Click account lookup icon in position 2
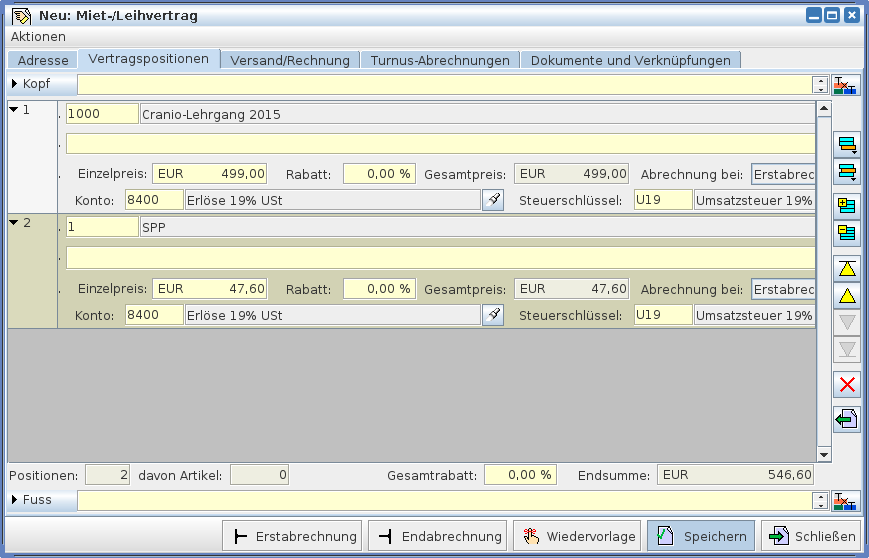 (492, 316)
